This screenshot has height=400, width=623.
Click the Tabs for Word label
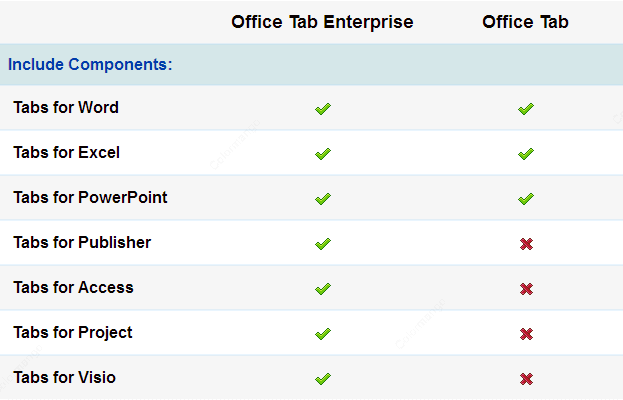point(66,107)
